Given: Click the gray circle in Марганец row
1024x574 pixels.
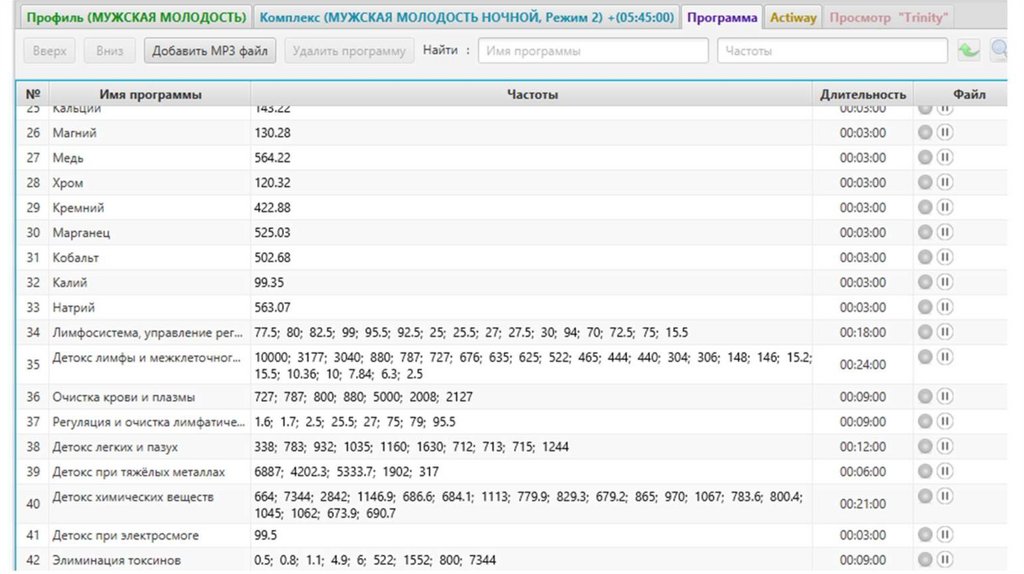Looking at the screenshot, I should tap(925, 232).
